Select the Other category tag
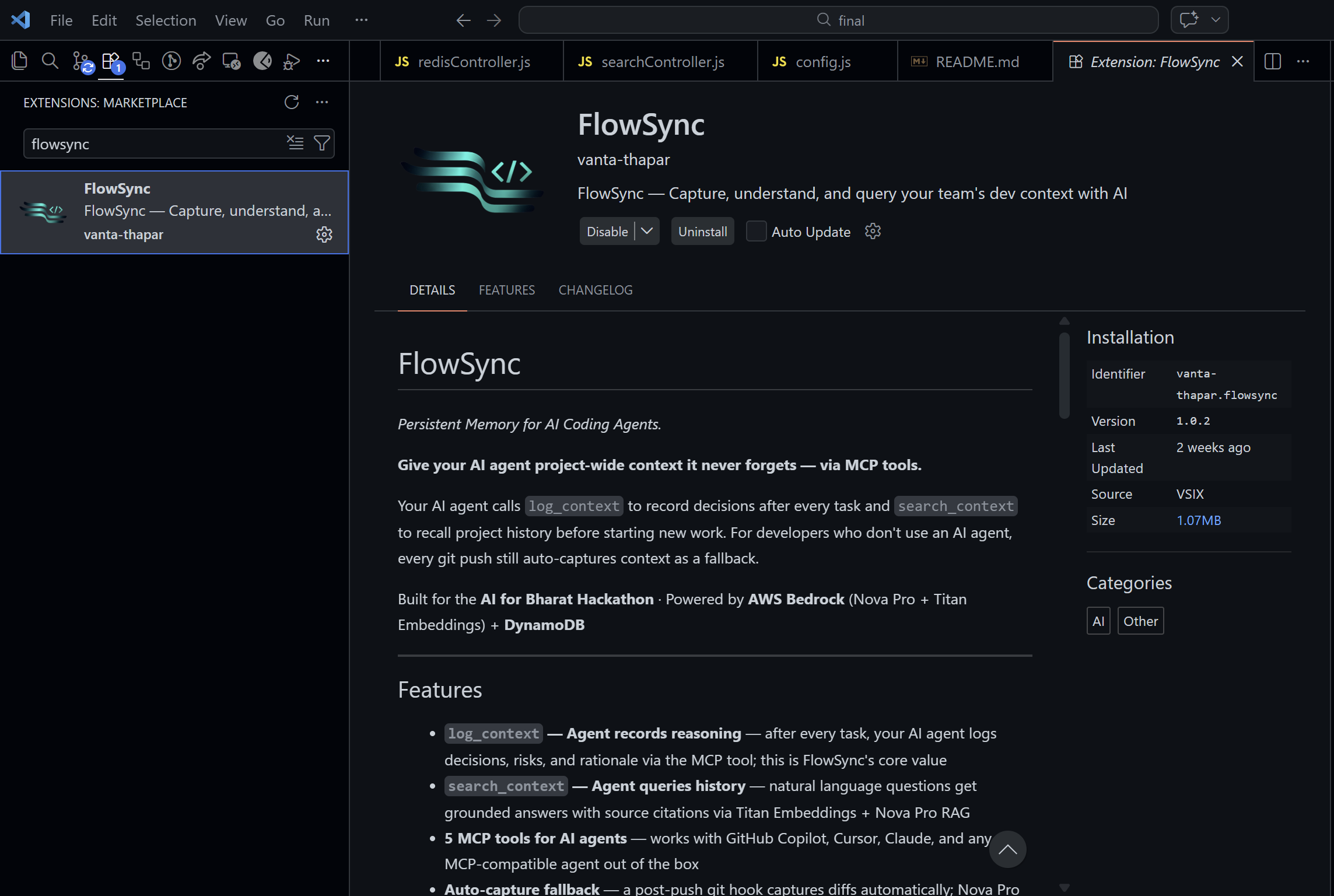This screenshot has width=1334, height=896. click(x=1140, y=621)
